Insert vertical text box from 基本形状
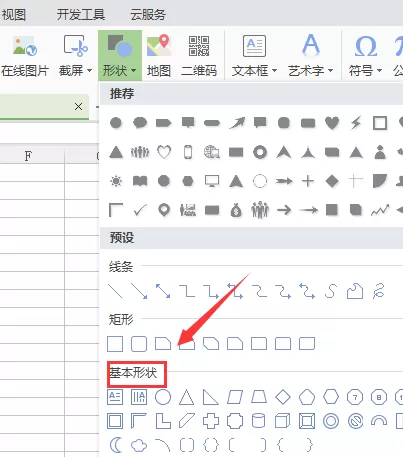The height and width of the screenshot is (457, 403). pos(139,397)
